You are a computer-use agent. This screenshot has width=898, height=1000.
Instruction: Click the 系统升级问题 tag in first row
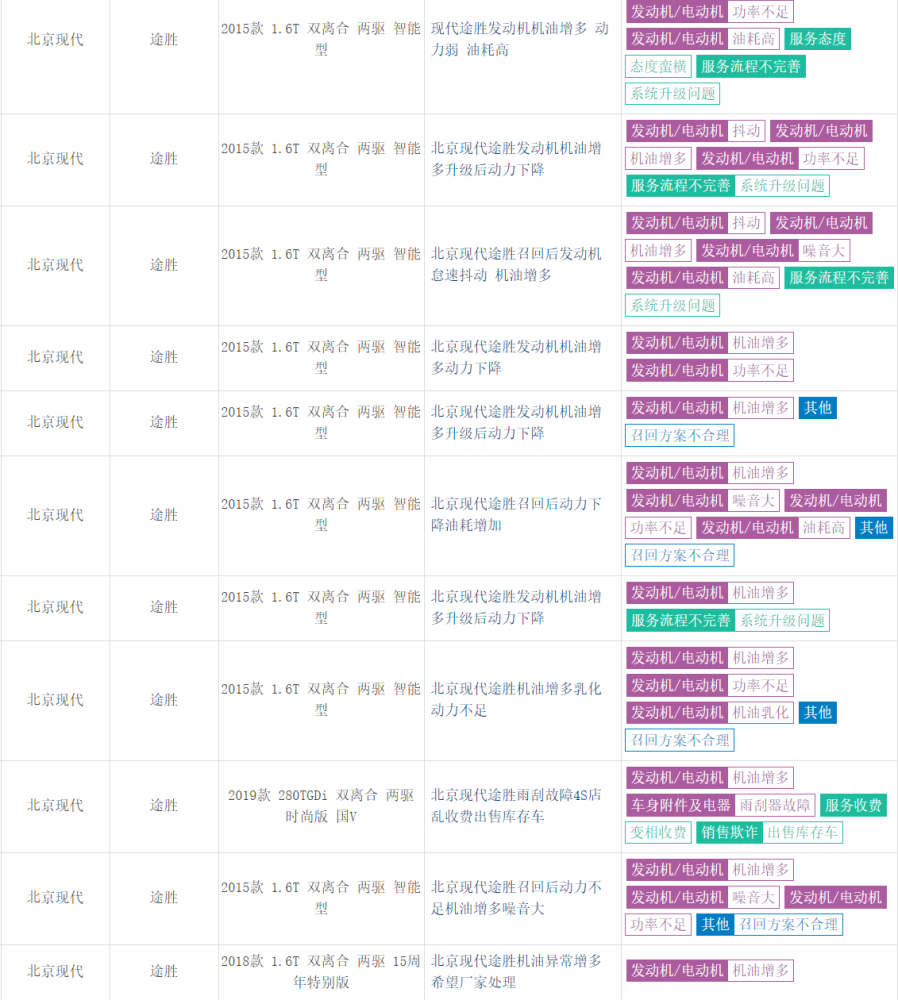(672, 94)
